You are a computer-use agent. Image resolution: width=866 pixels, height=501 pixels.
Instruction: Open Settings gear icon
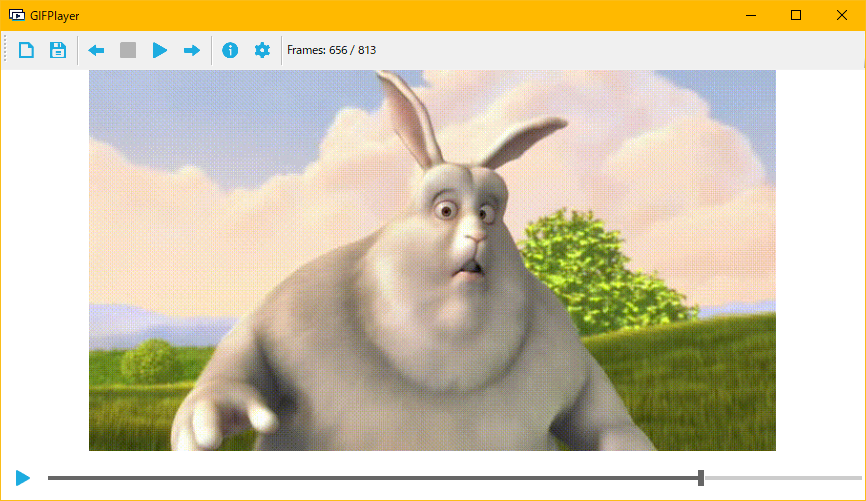coord(262,50)
